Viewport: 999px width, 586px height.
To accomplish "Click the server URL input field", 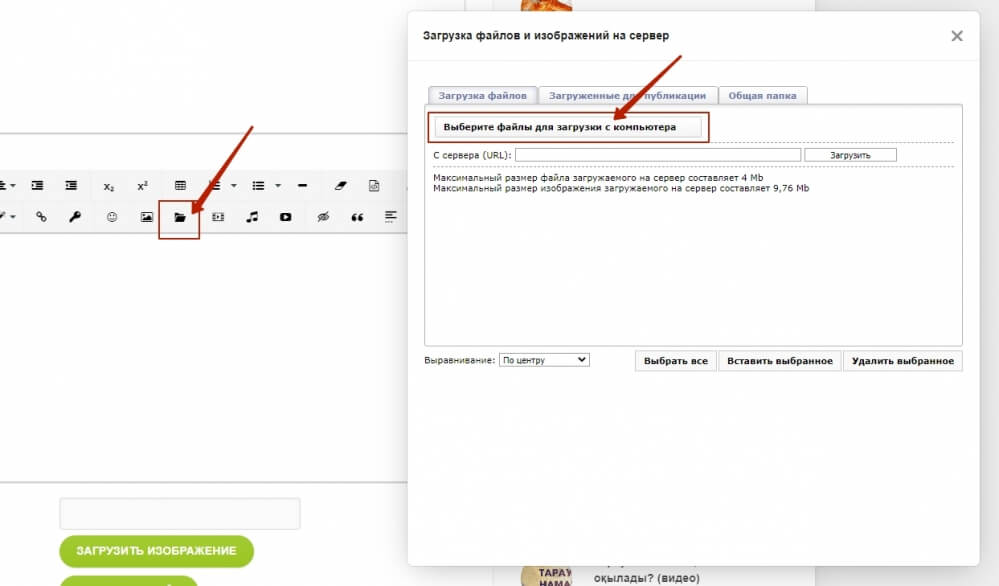I will [x=657, y=155].
